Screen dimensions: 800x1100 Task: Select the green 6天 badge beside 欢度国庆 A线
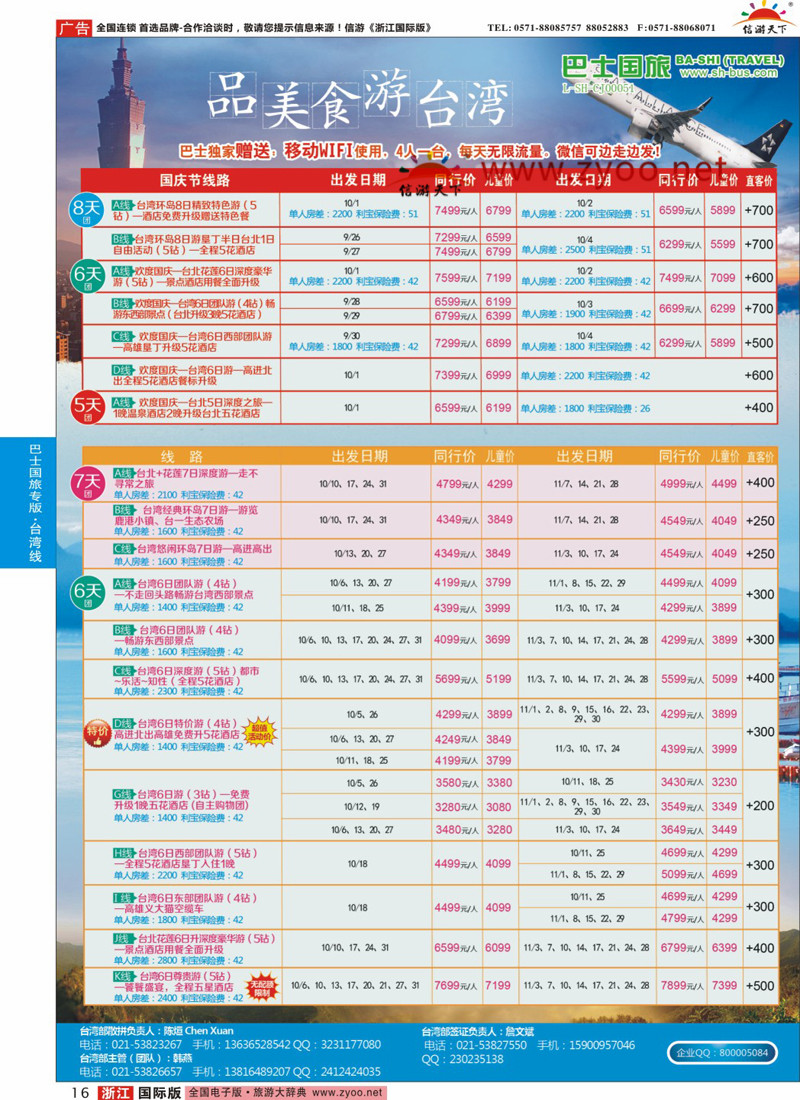(x=88, y=276)
